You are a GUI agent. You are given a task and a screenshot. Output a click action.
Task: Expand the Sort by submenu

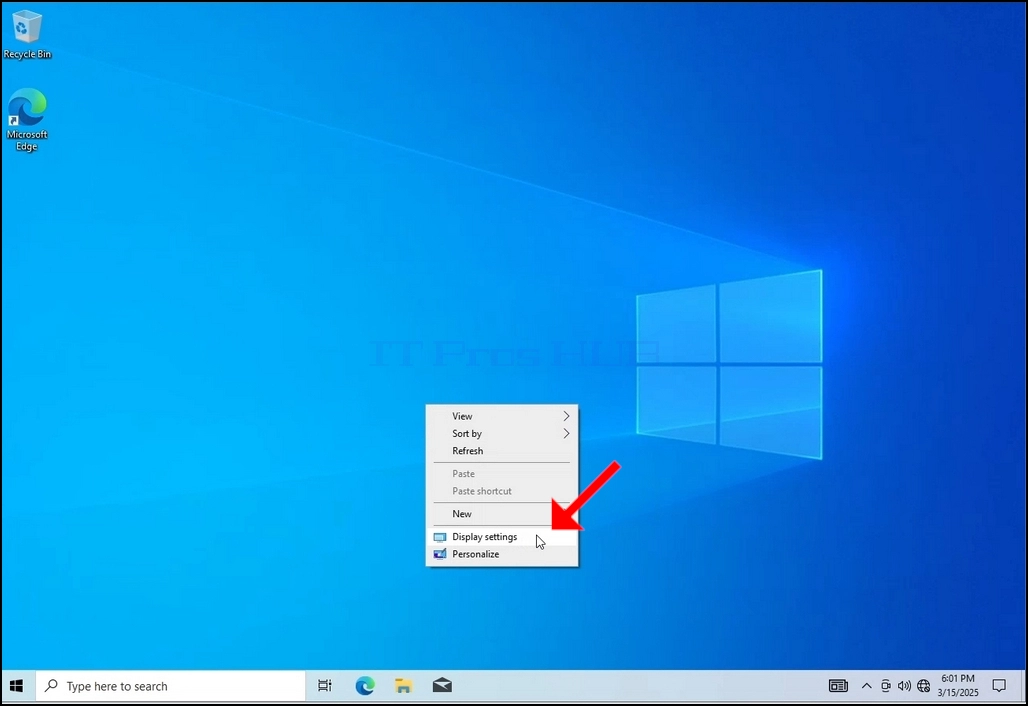502,433
